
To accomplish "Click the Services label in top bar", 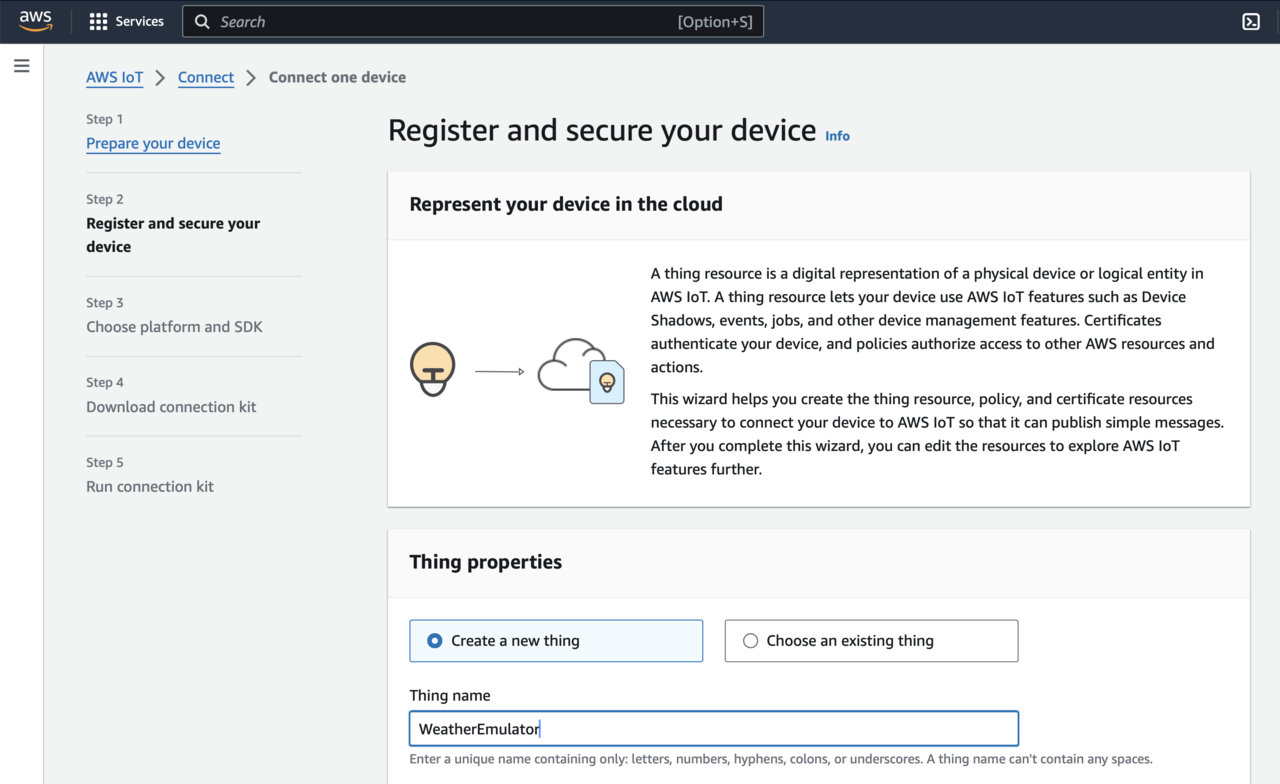I will (140, 22).
